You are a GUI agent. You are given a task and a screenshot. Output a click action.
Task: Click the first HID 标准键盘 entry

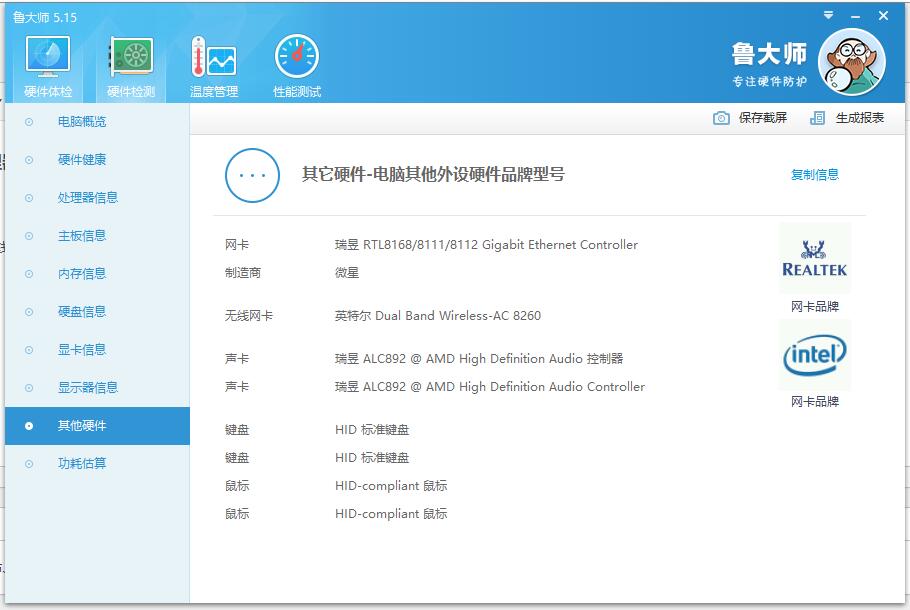pos(372,429)
